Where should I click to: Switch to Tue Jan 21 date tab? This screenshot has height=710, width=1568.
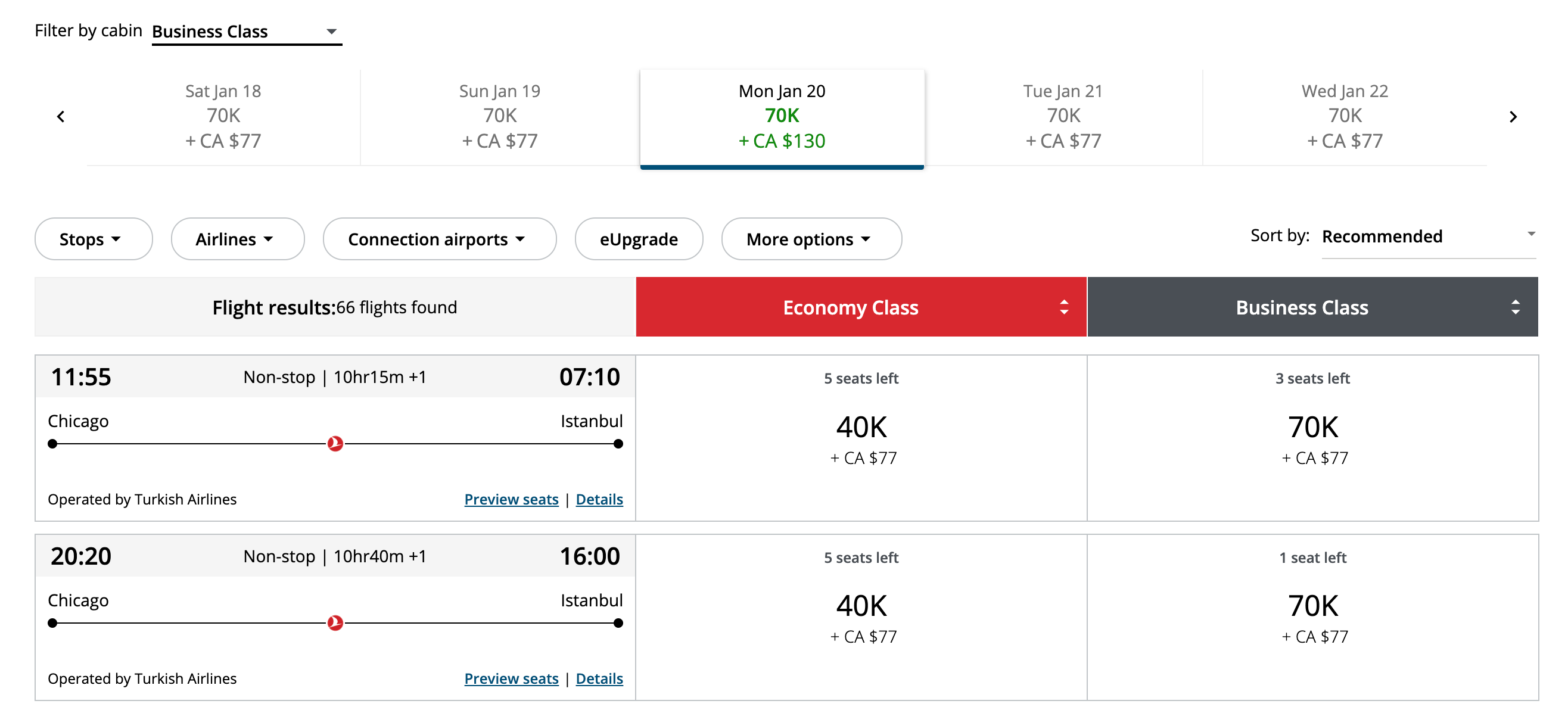coord(1063,116)
